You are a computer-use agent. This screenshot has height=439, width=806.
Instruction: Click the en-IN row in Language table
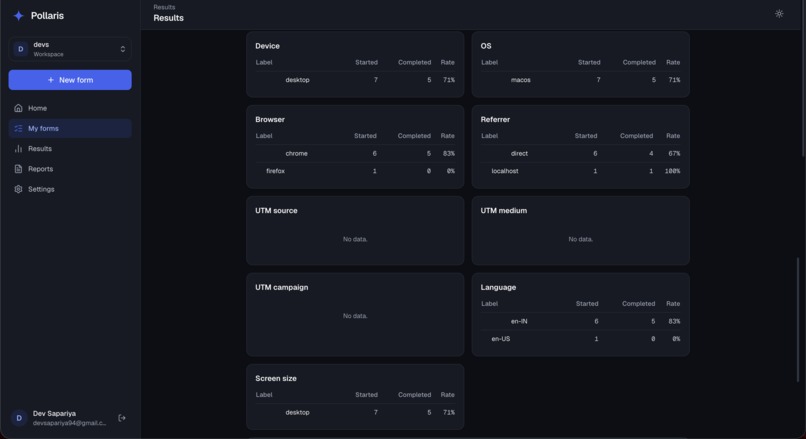tap(581, 321)
